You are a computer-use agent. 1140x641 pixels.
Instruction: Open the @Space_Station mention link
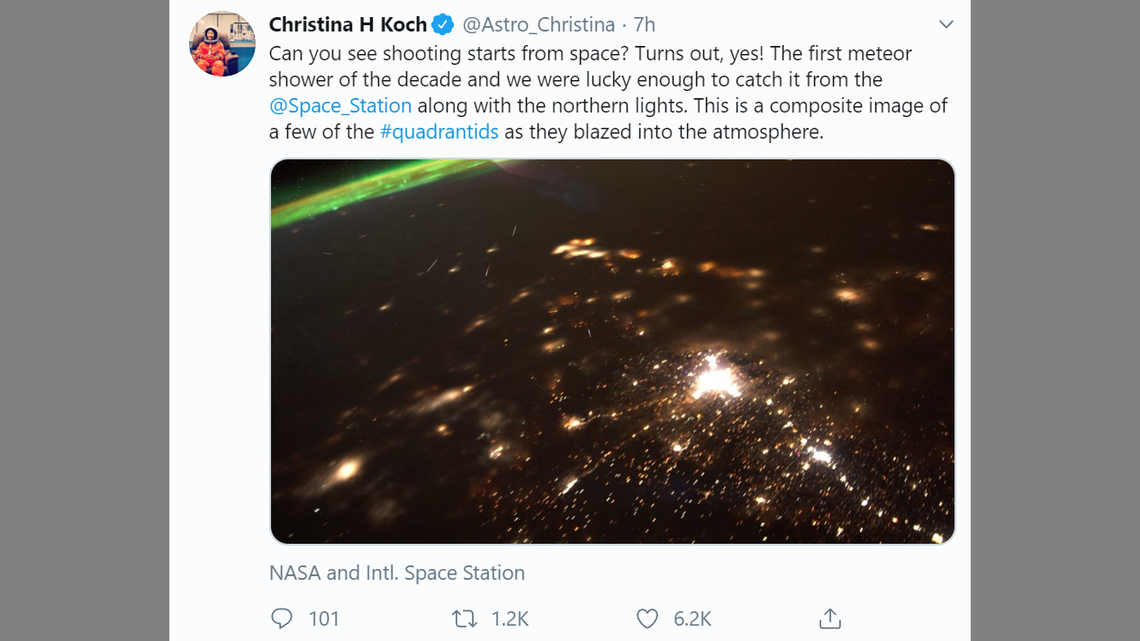point(340,106)
